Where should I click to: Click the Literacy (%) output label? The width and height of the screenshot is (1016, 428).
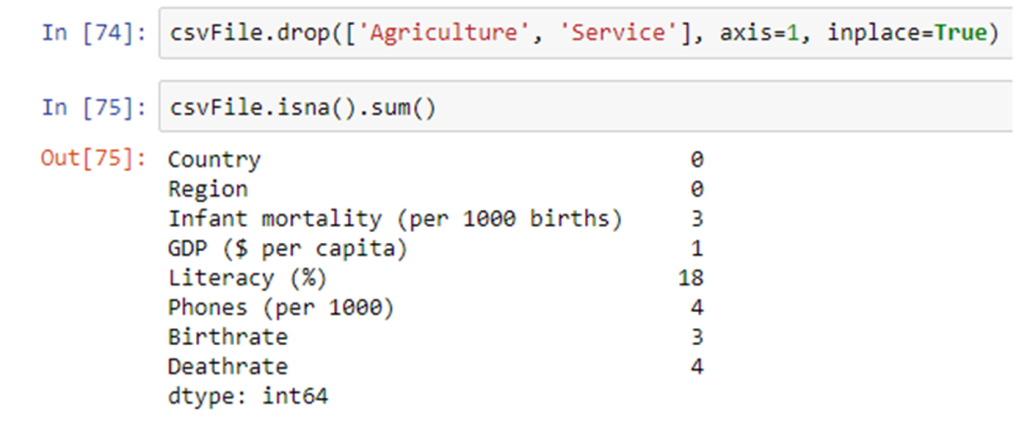pyautogui.click(x=247, y=277)
